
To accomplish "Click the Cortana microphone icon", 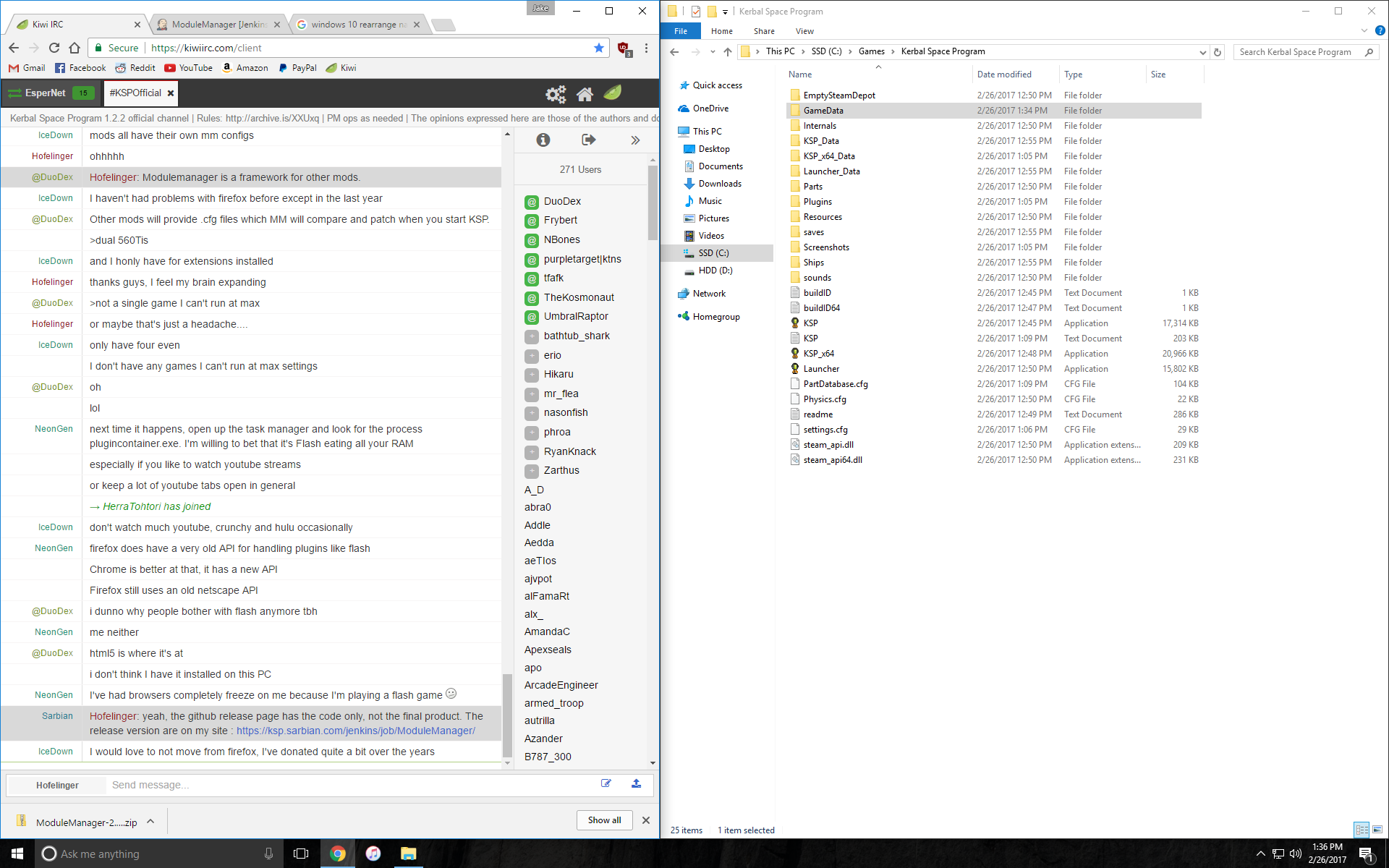I will coord(268,854).
